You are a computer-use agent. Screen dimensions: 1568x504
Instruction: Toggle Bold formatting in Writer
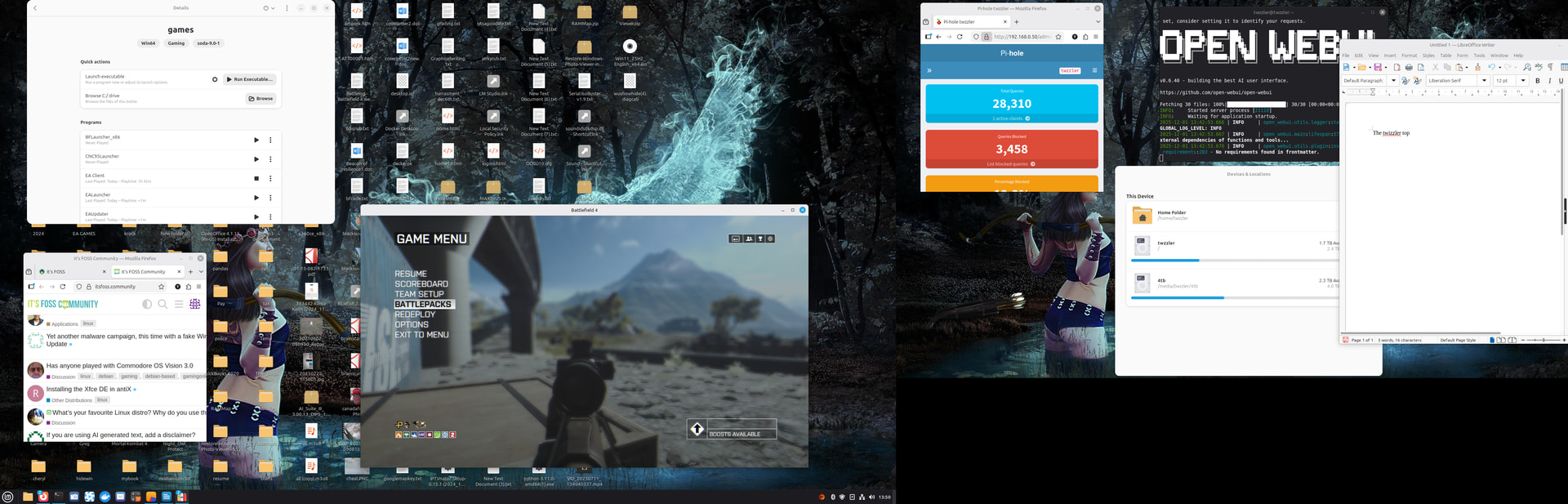point(1538,81)
